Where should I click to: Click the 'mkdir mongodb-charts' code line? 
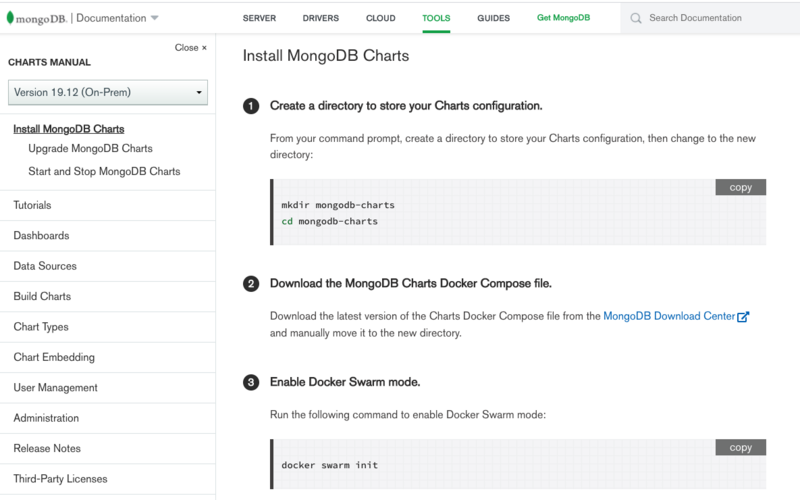pyautogui.click(x=338, y=205)
